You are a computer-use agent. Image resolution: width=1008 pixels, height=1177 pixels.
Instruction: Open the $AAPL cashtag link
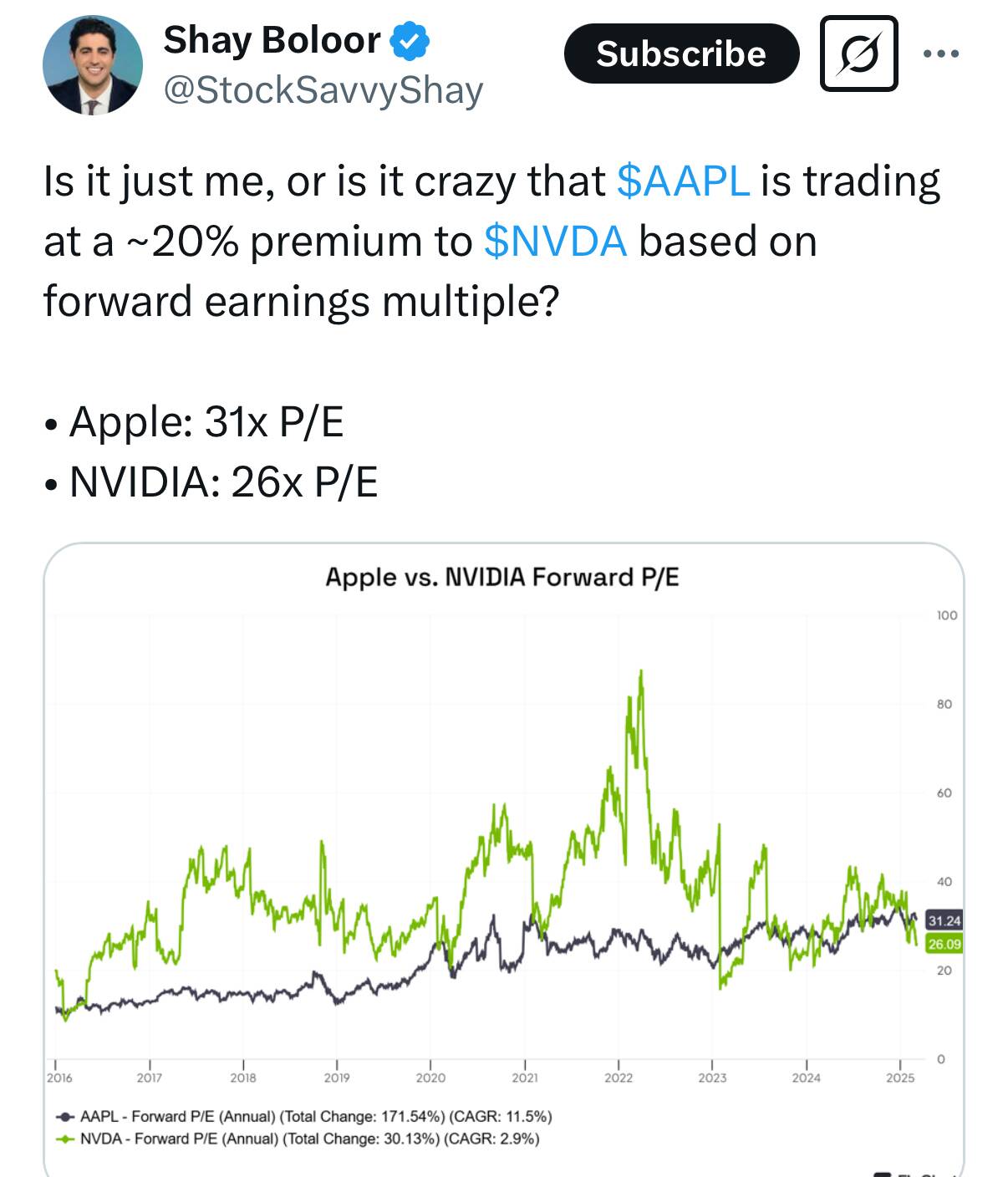point(683,181)
